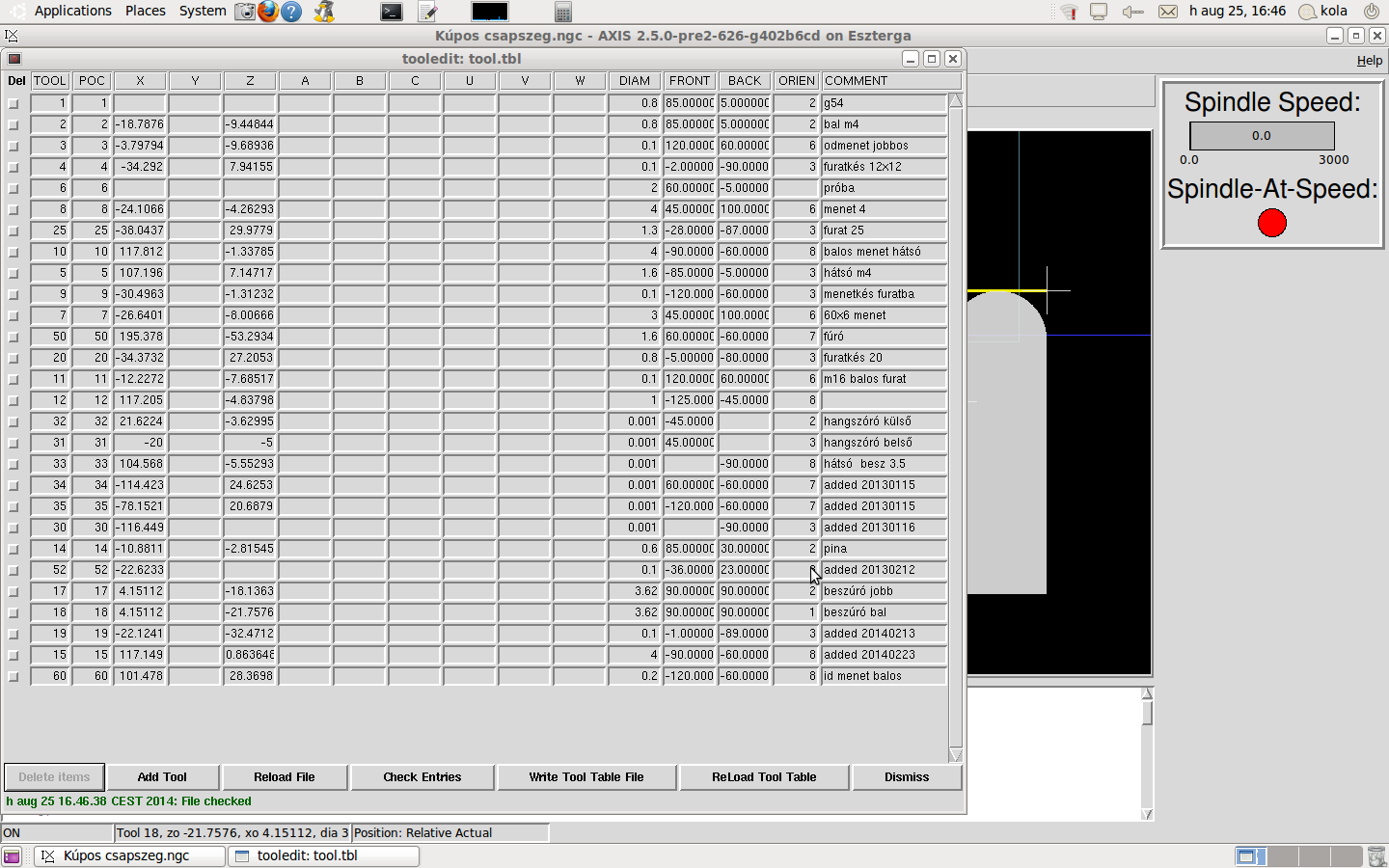1389x868 pixels.
Task: Open the Help menu in AXIS
Action: point(1369,60)
